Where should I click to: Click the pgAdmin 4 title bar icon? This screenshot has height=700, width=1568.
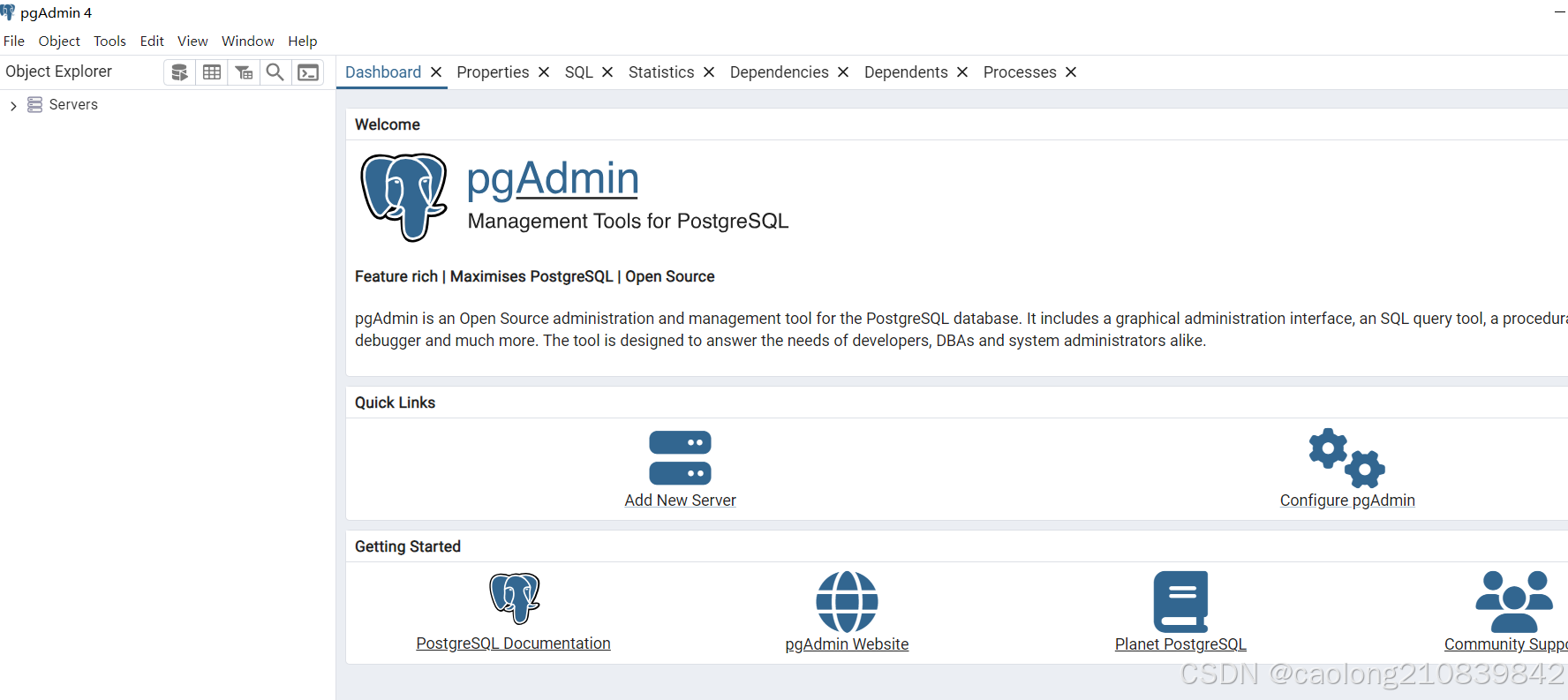coord(8,12)
